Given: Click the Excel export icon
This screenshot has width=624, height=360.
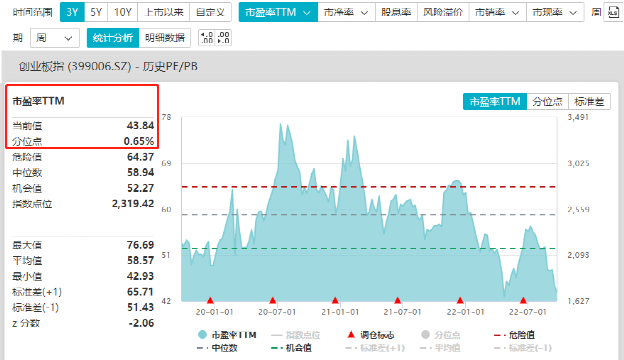Looking at the screenshot, I should point(613,13).
